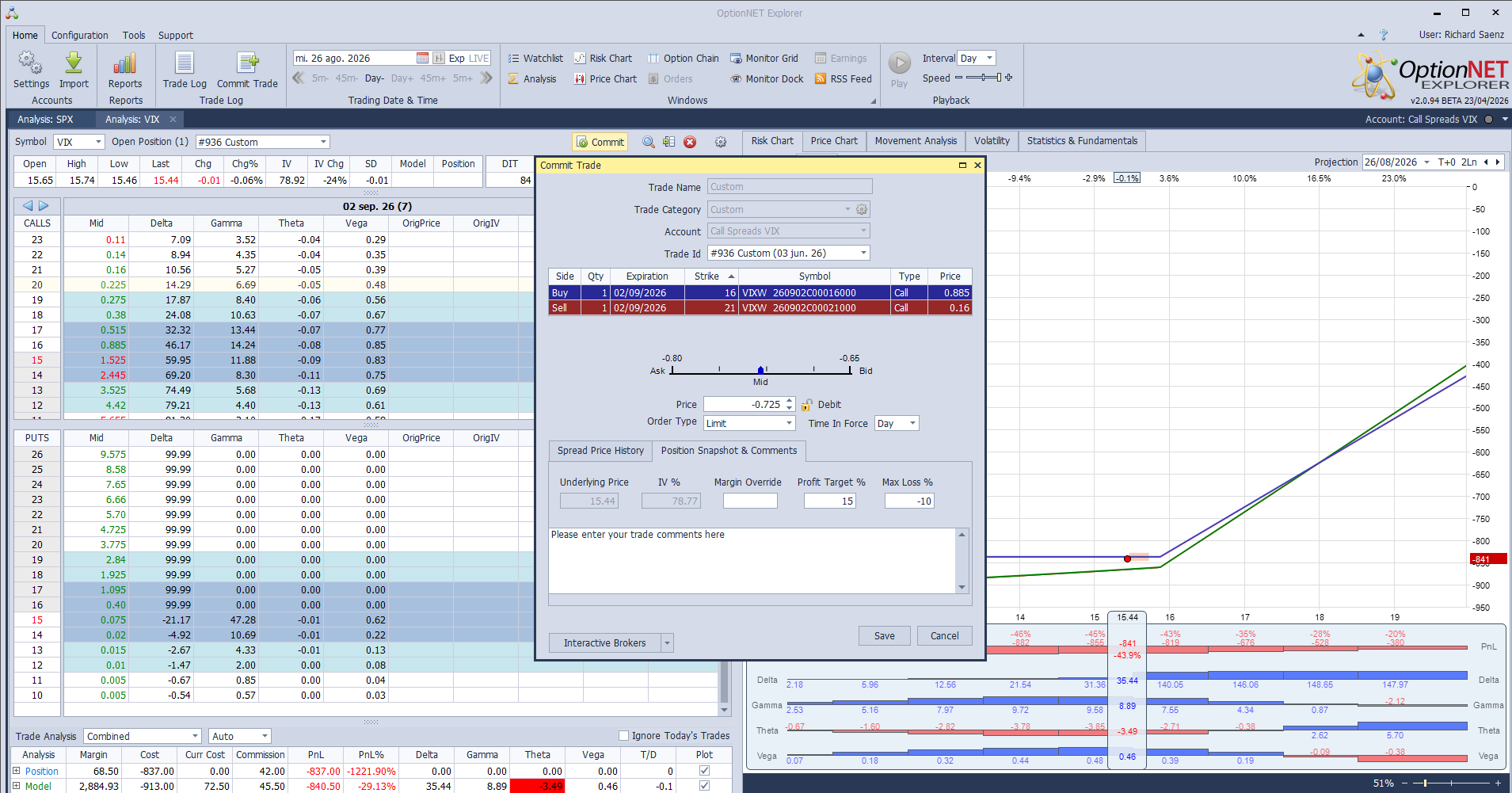Toggle Plot checkbox for Position row
The width and height of the screenshot is (1512, 793).
pos(704,771)
